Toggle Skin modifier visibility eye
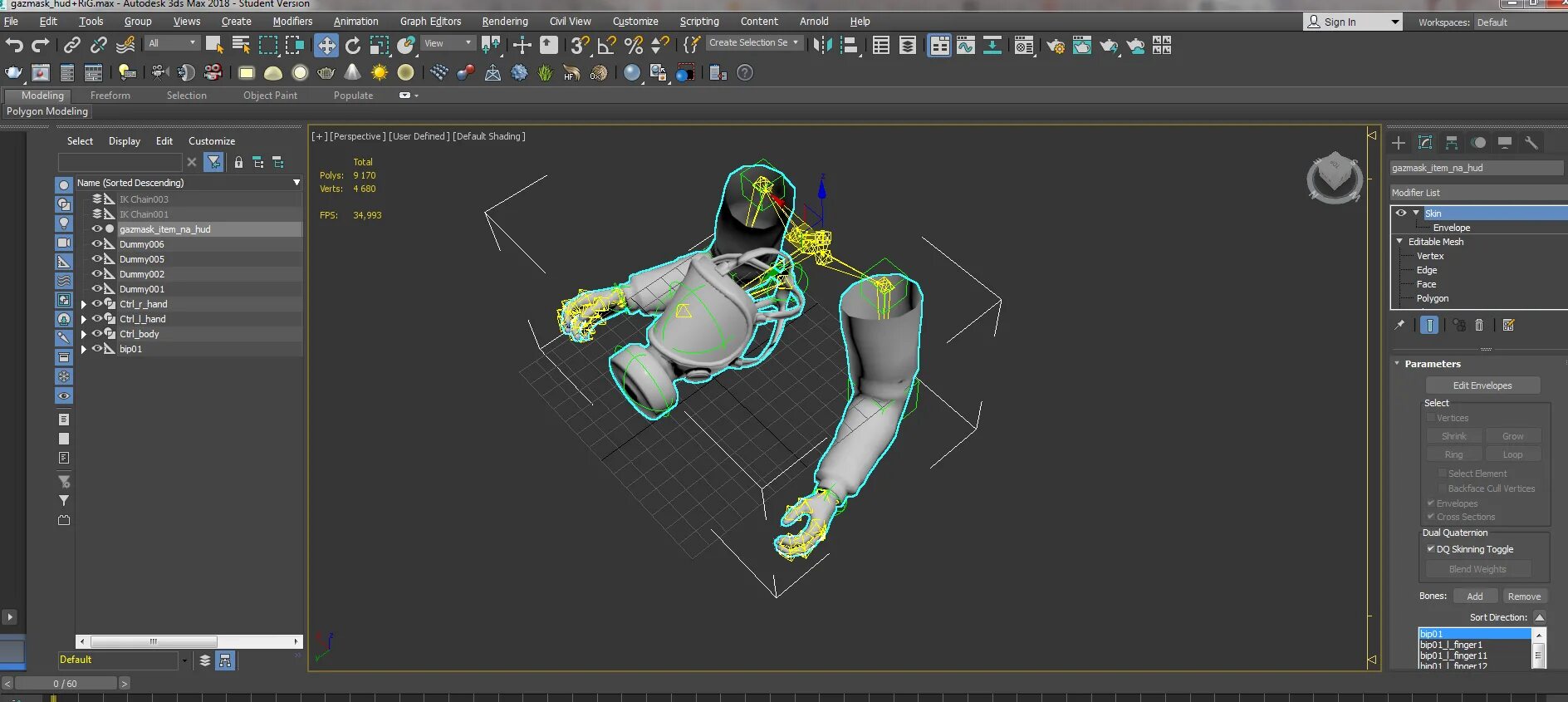 click(x=1401, y=214)
